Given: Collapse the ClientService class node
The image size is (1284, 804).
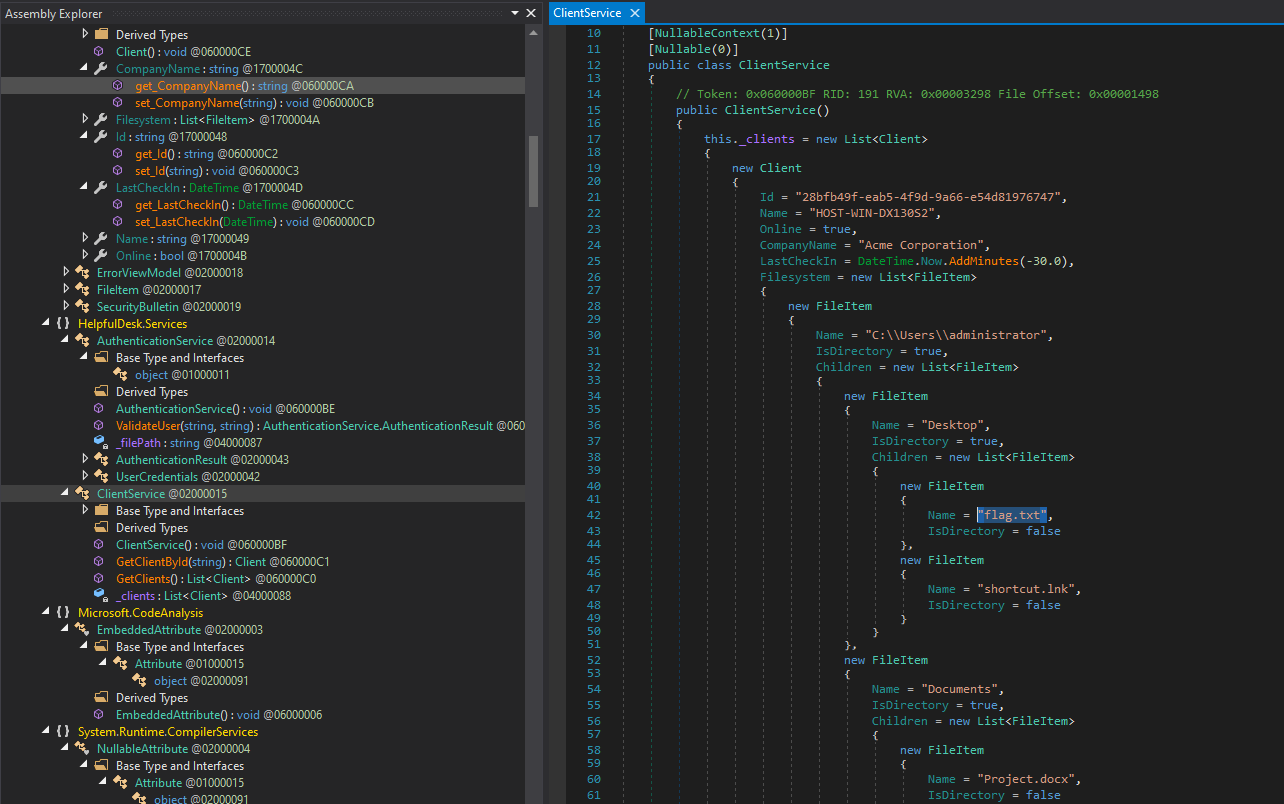Looking at the screenshot, I should (x=66, y=494).
